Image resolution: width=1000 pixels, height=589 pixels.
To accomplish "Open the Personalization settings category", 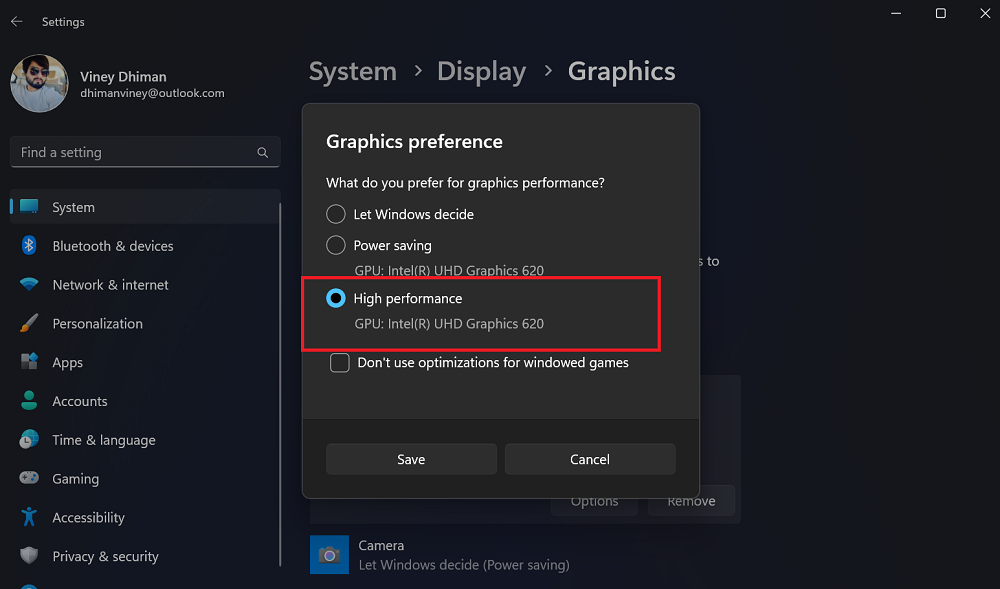I will click(145, 323).
